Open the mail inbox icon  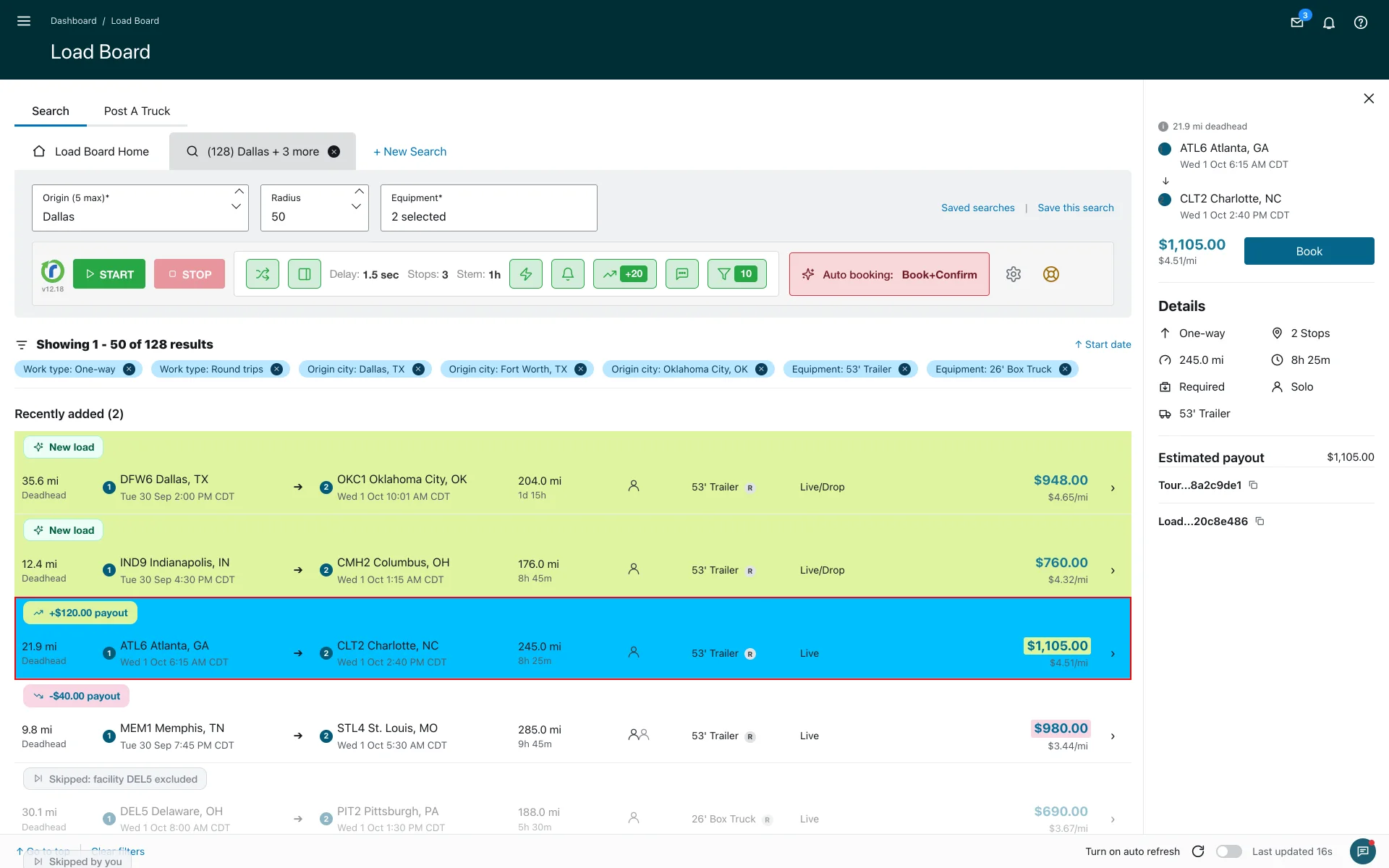pos(1297,22)
